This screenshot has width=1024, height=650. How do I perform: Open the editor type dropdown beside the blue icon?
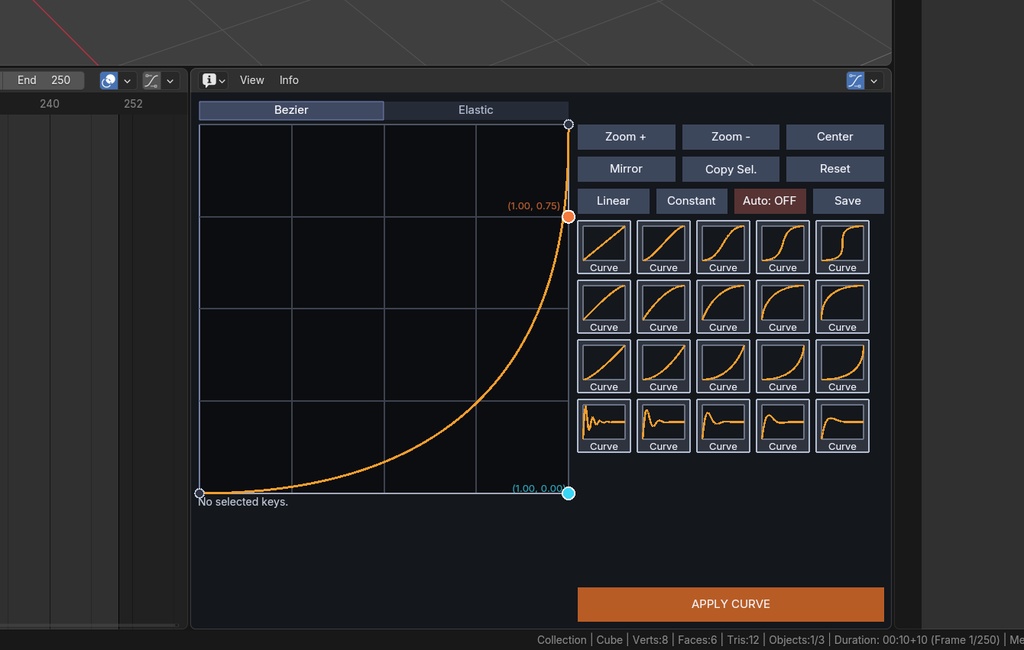point(127,80)
